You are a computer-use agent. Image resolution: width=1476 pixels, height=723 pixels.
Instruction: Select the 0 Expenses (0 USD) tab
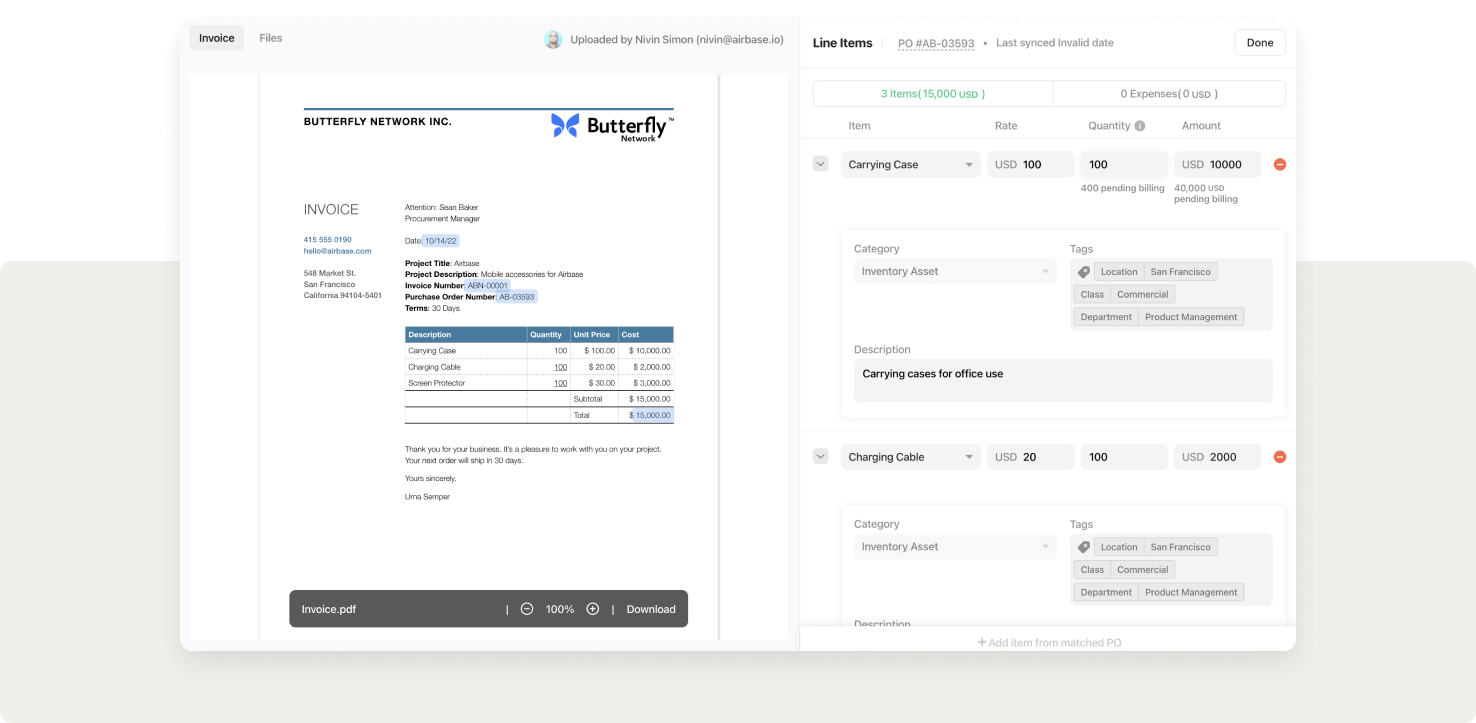point(1169,93)
